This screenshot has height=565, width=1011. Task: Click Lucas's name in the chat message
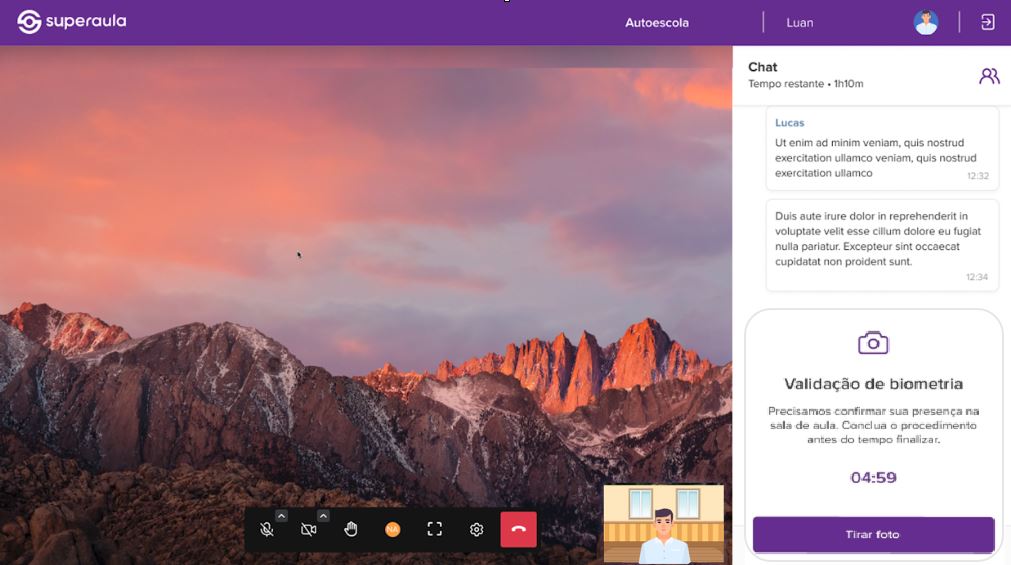(789, 123)
